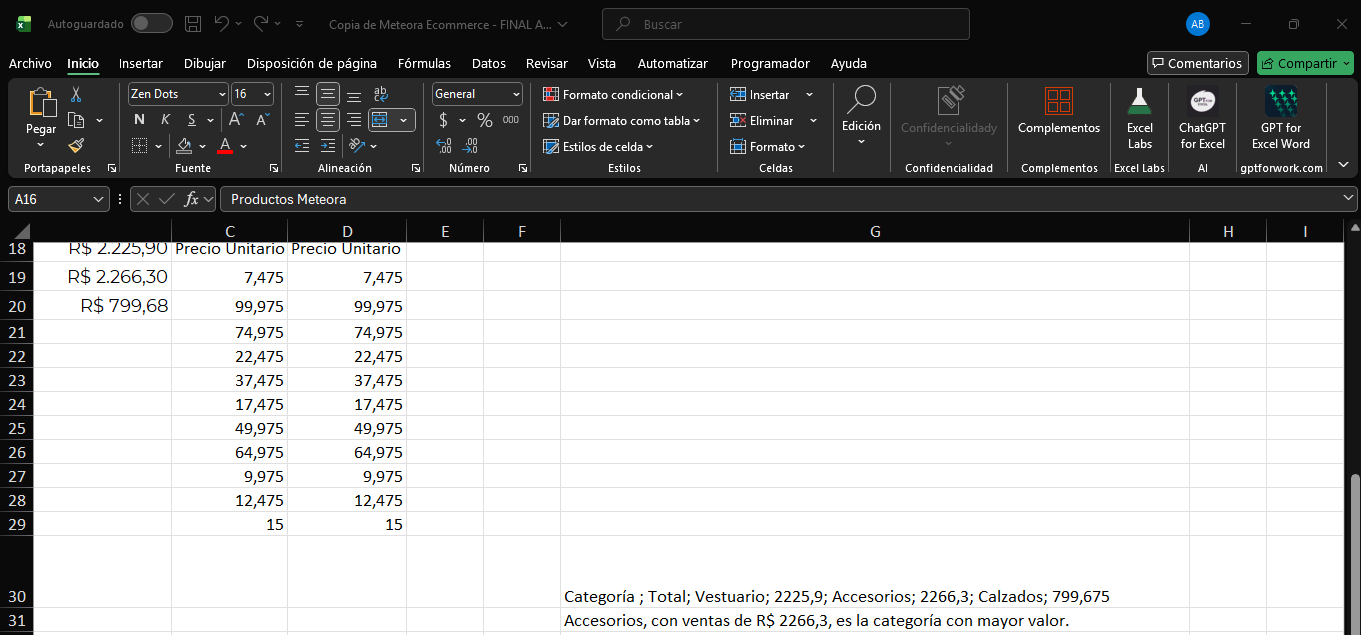This screenshot has height=635, width=1361.
Task: Switch to the Fórmulas ribbon tab
Action: point(424,63)
